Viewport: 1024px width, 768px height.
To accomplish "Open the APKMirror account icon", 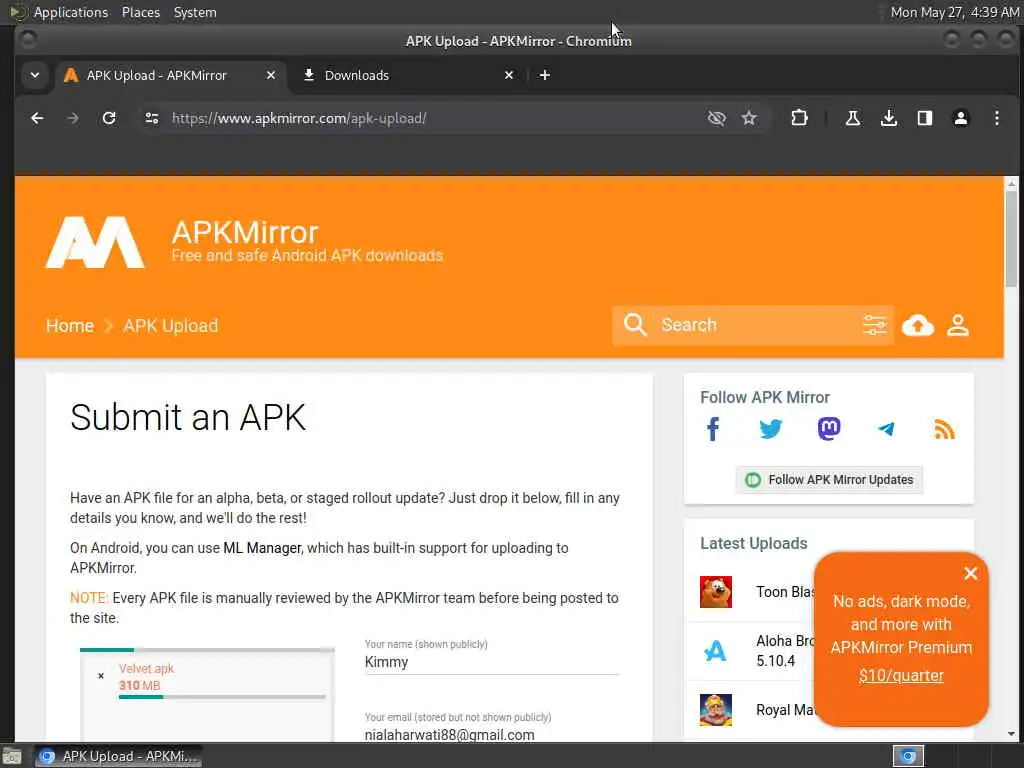I will coord(957,325).
